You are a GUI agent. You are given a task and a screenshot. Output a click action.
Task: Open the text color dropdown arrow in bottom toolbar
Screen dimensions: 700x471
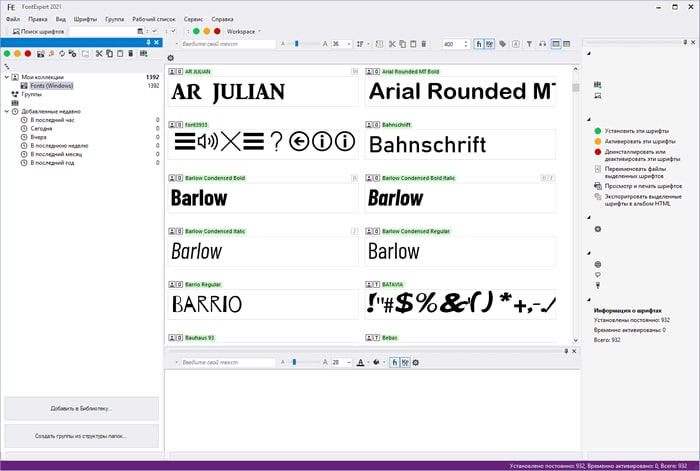tap(368, 363)
